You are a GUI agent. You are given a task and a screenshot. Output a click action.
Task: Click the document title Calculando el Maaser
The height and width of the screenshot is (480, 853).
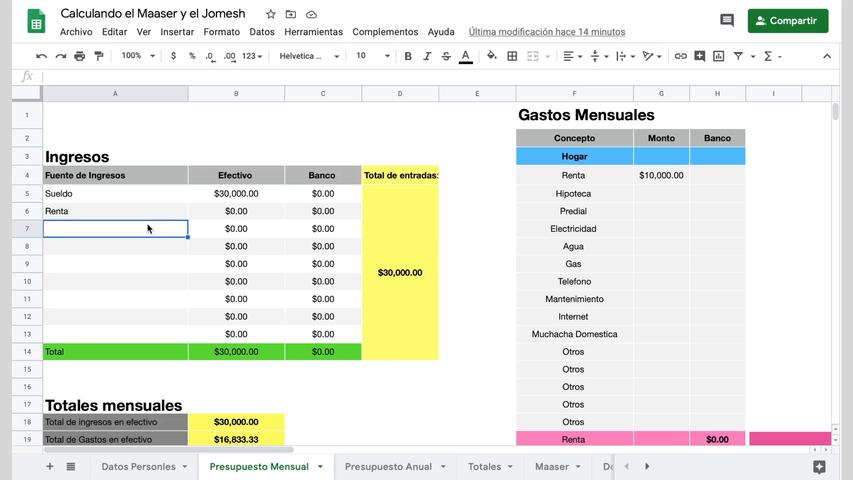pos(153,14)
